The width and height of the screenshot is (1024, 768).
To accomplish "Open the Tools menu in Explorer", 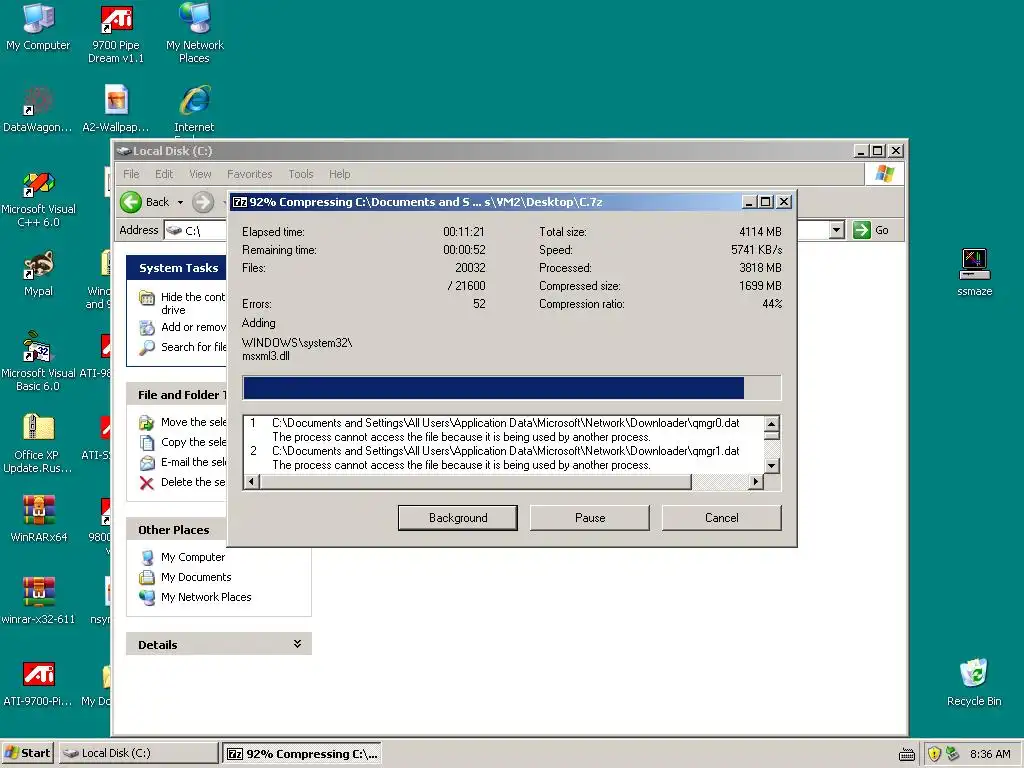I will tap(301, 174).
